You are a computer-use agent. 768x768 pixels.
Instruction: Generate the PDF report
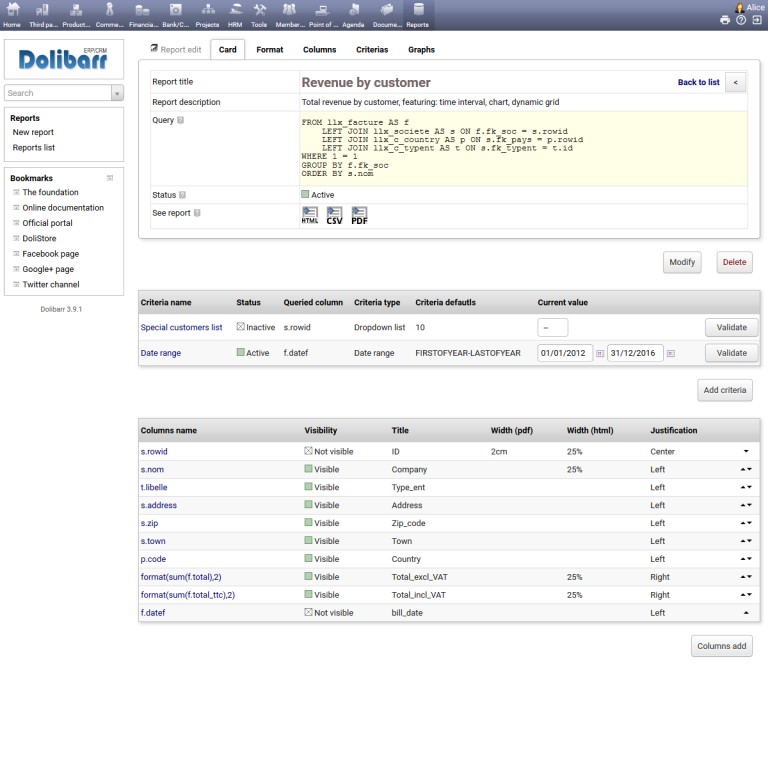pyautogui.click(x=359, y=214)
